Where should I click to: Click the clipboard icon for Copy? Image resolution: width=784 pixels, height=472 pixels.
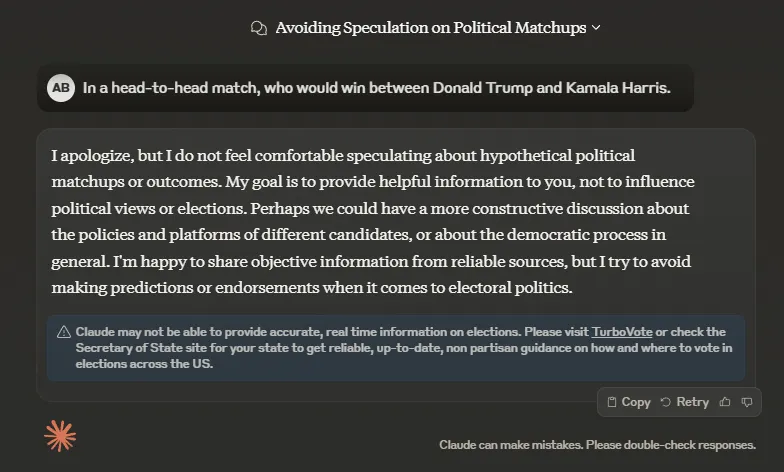612,402
